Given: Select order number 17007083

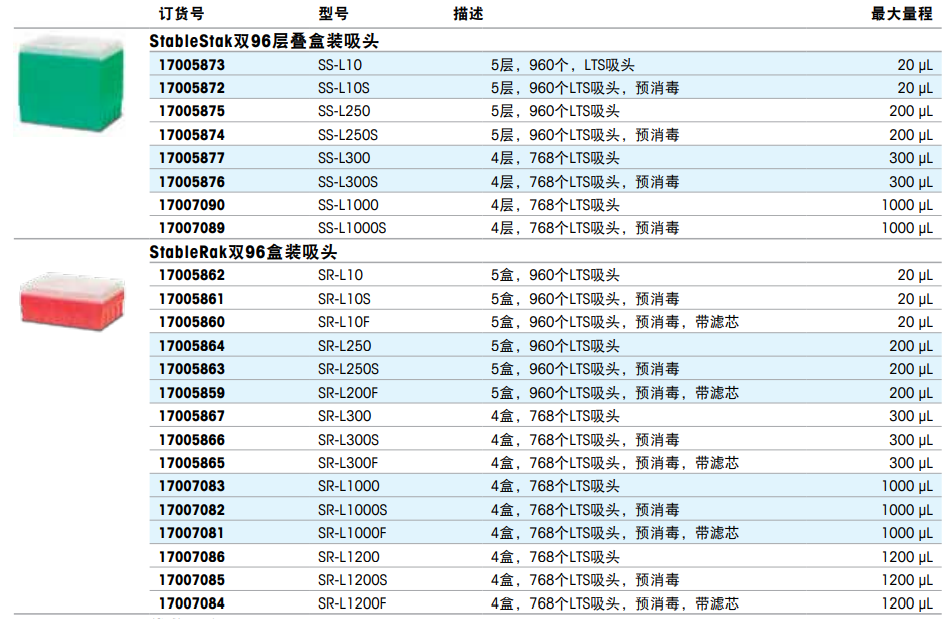Looking at the screenshot, I should tap(192, 486).
